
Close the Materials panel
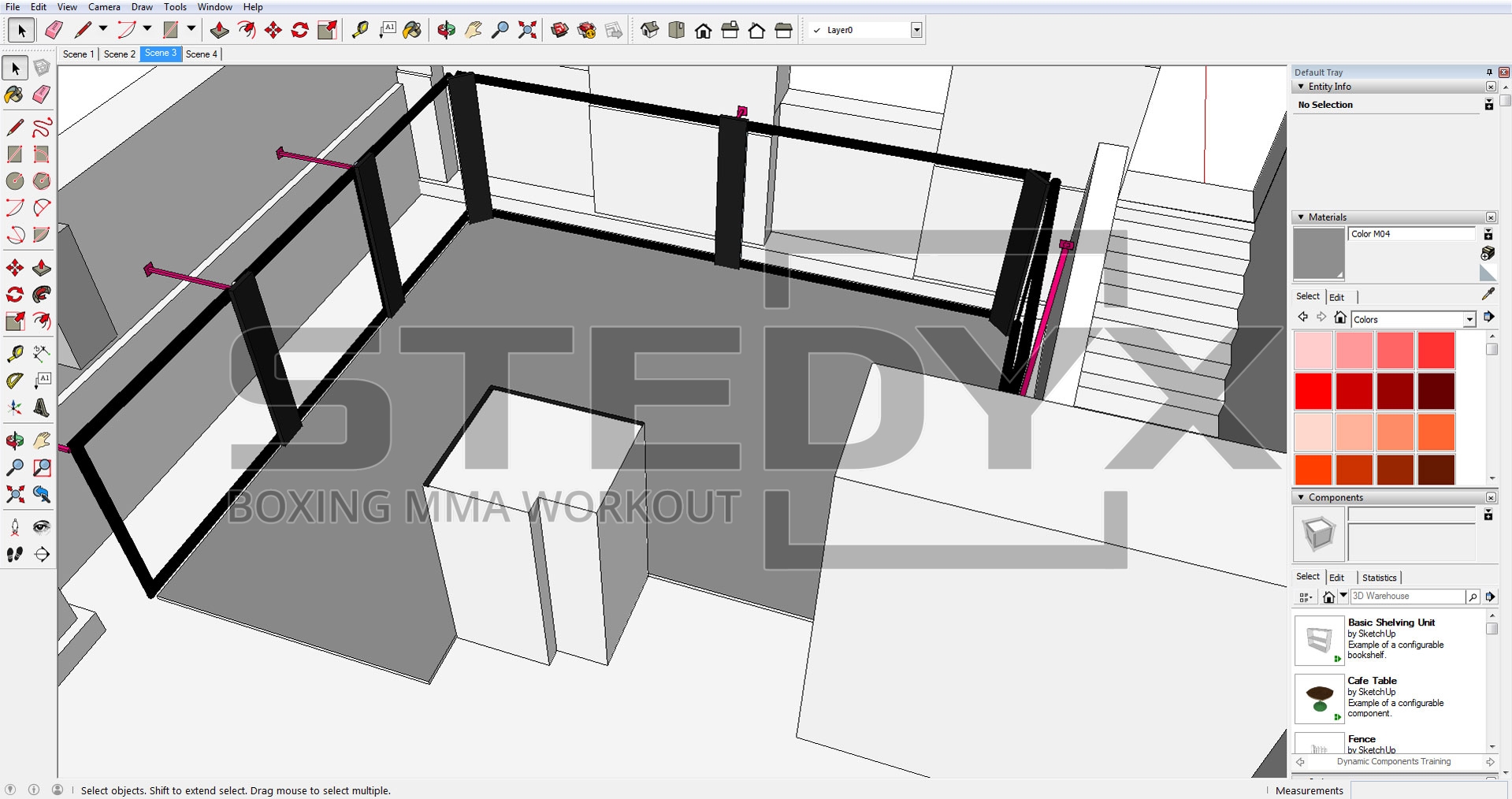[x=1491, y=217]
